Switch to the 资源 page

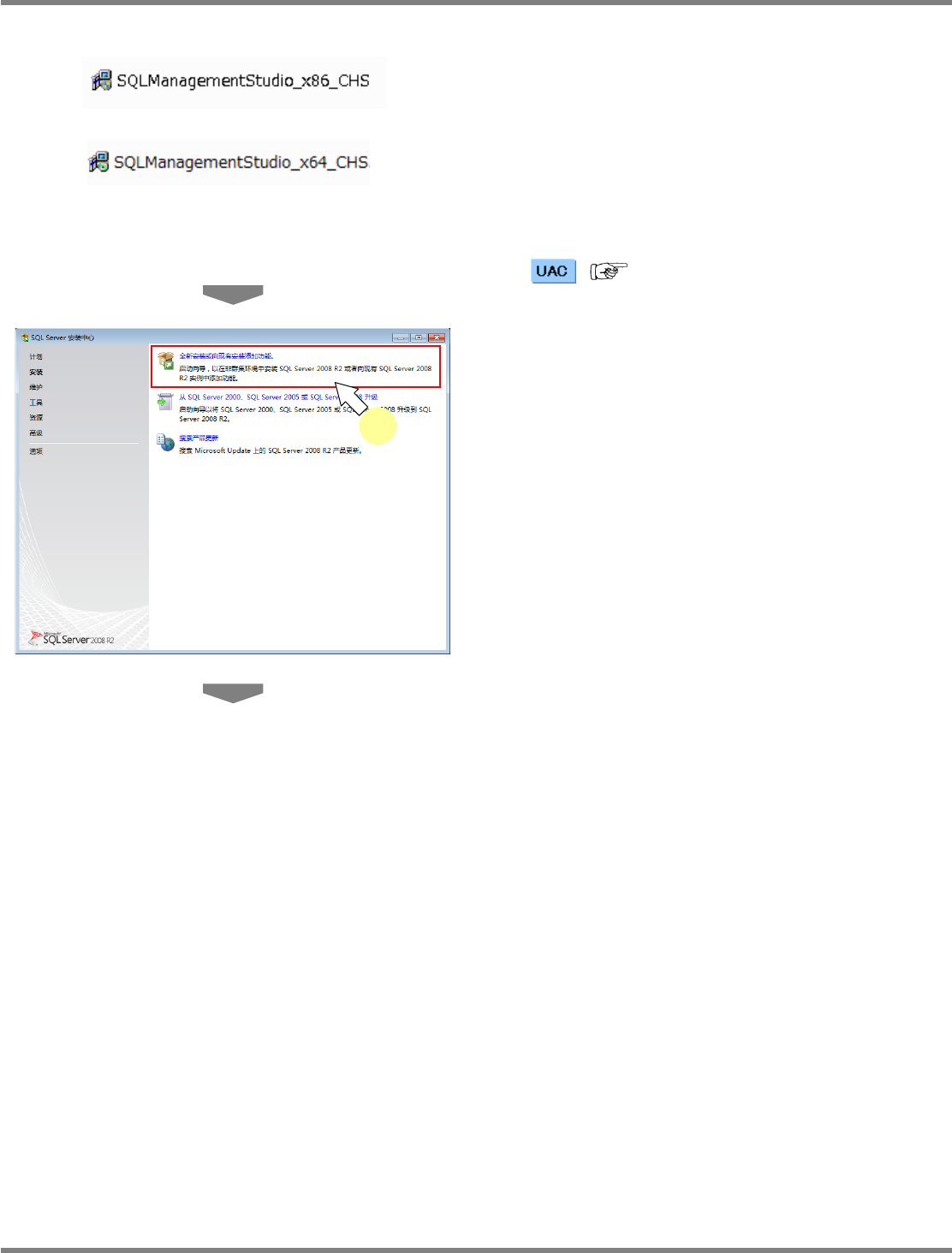point(36,418)
